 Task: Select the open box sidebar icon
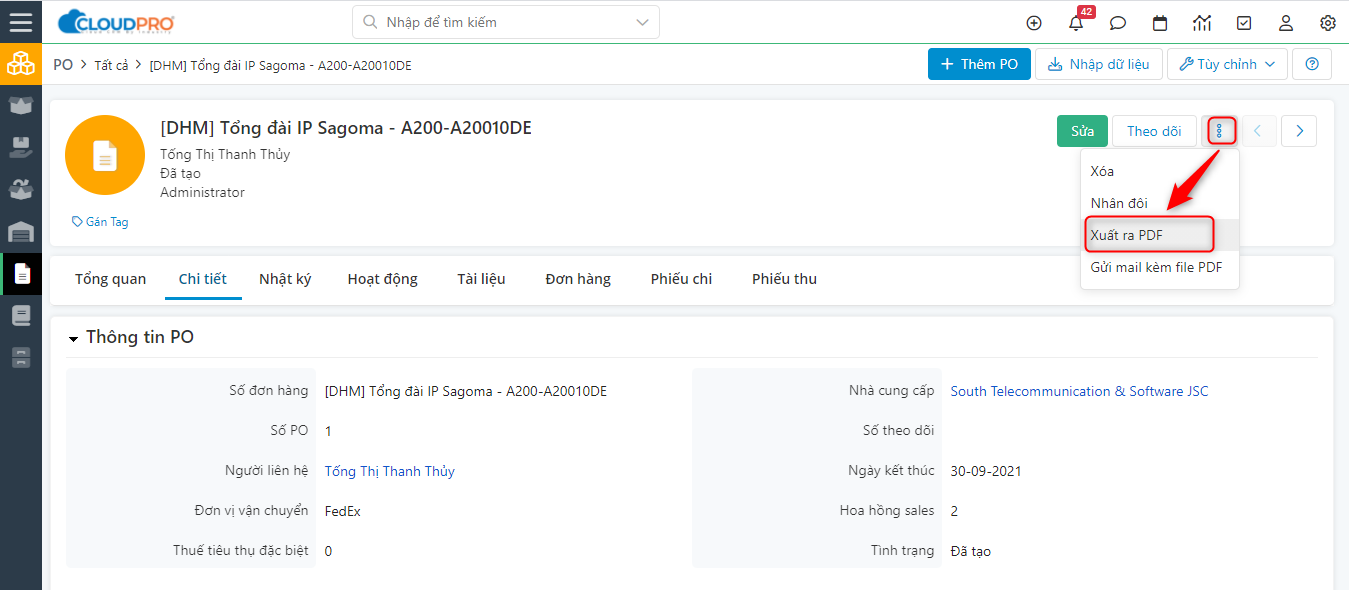coord(21,106)
